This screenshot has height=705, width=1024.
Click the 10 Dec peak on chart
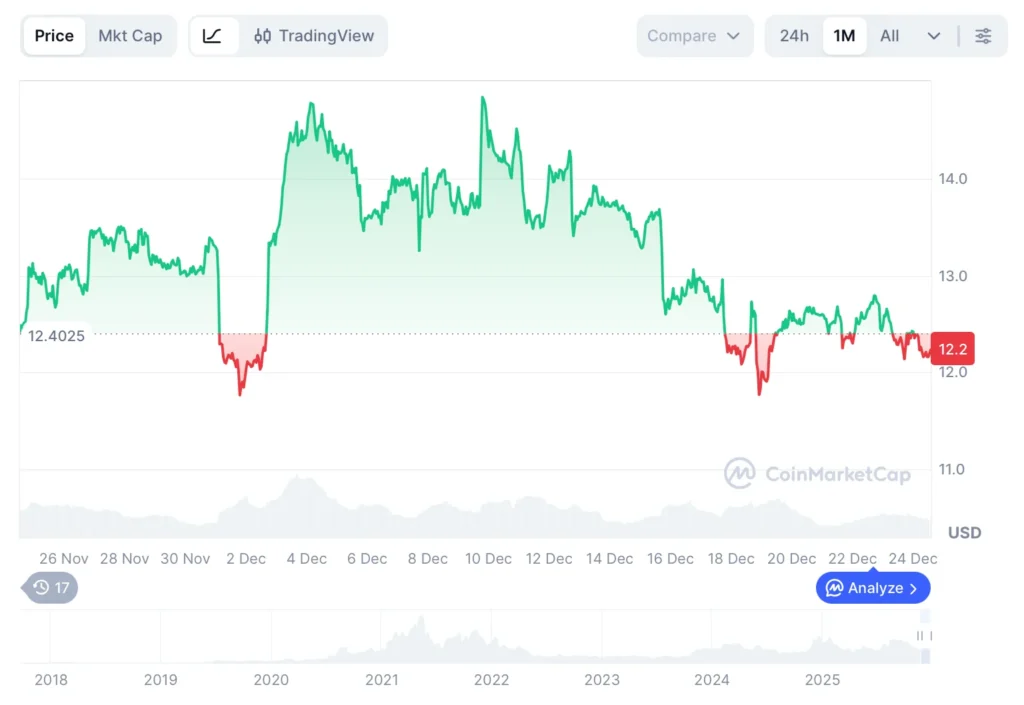tap(483, 98)
